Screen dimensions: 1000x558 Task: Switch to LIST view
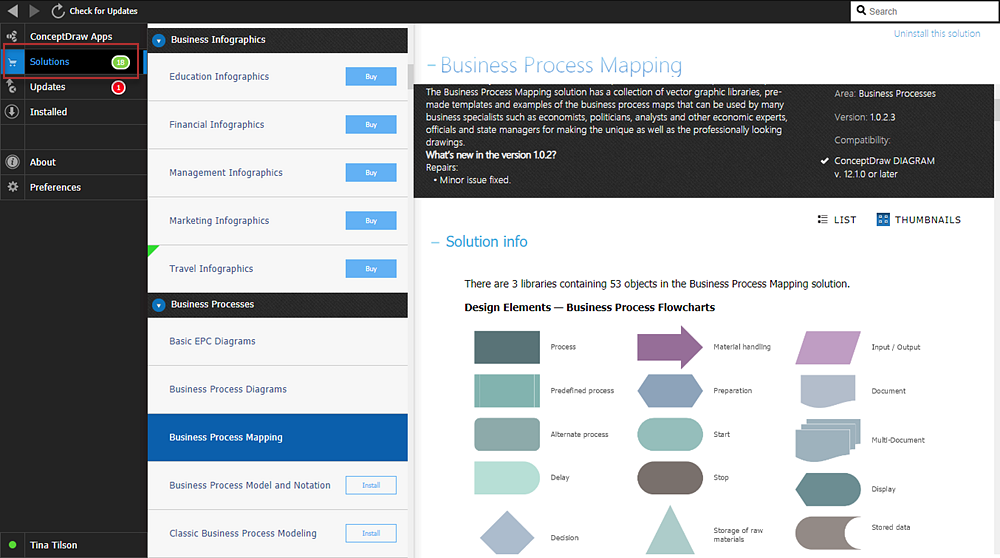tap(837, 219)
